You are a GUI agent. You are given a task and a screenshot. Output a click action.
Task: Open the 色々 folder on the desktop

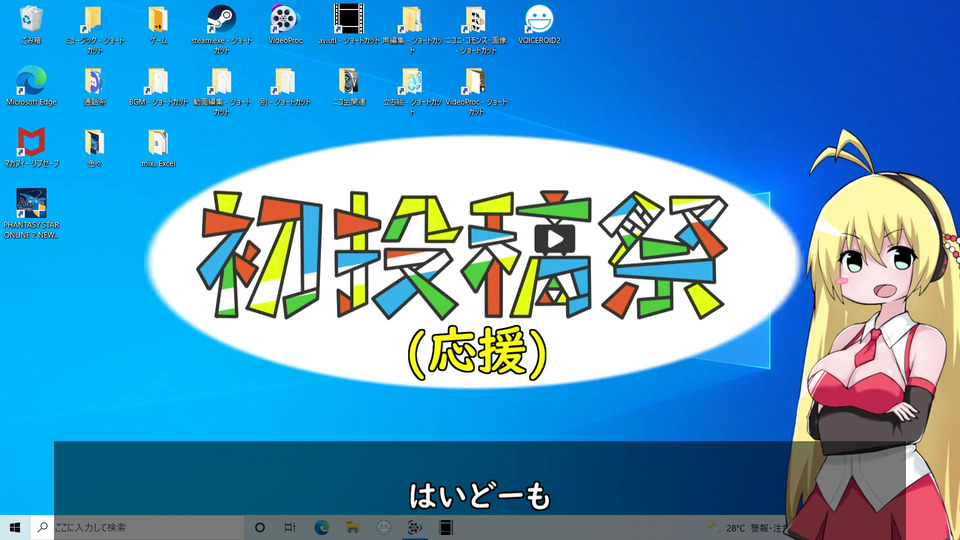click(94, 142)
